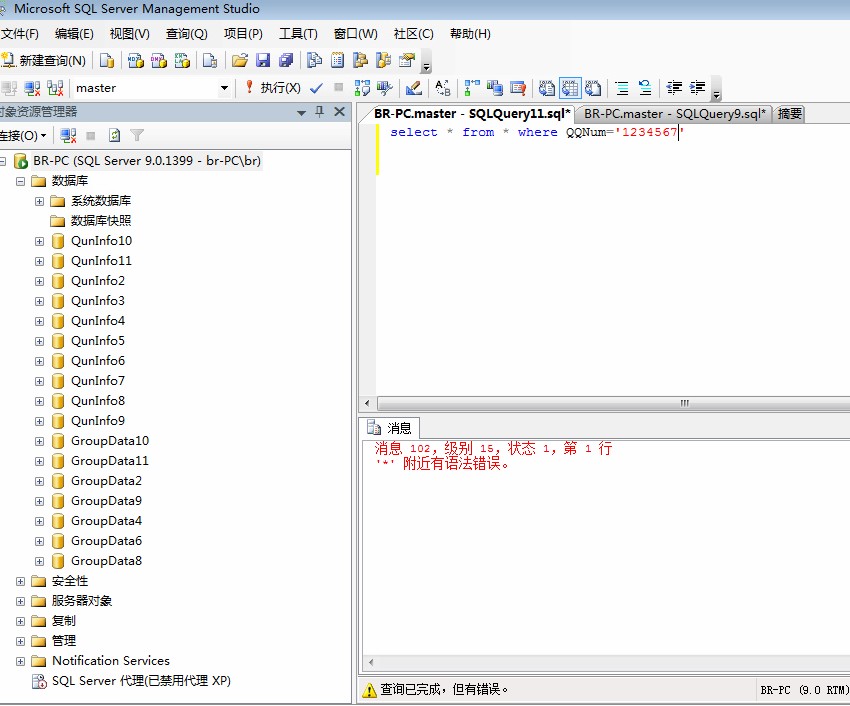Click the Save floppy disk icon
This screenshot has width=850, height=706.
coord(263,61)
